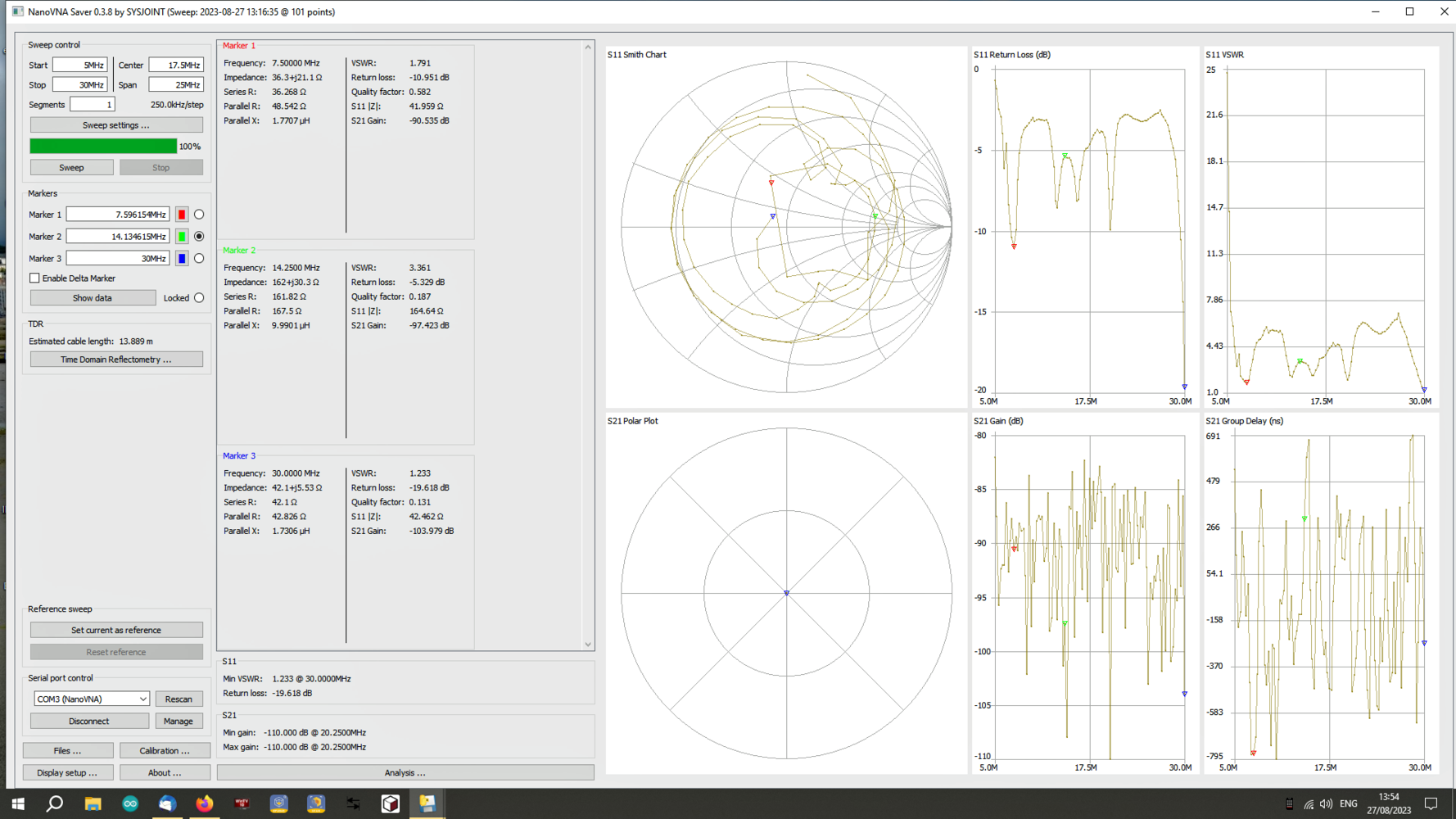
Task: Open the taskbar icon with opposing arrows
Action: click(353, 803)
